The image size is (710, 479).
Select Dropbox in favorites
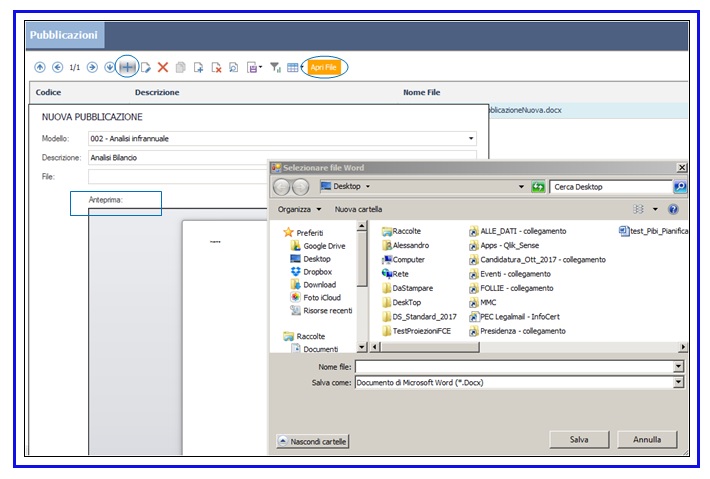click(x=311, y=272)
